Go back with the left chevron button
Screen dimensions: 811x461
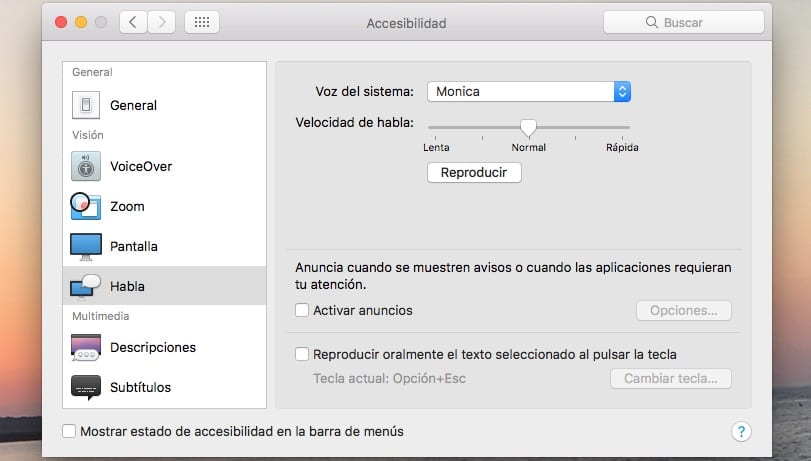[x=134, y=22]
